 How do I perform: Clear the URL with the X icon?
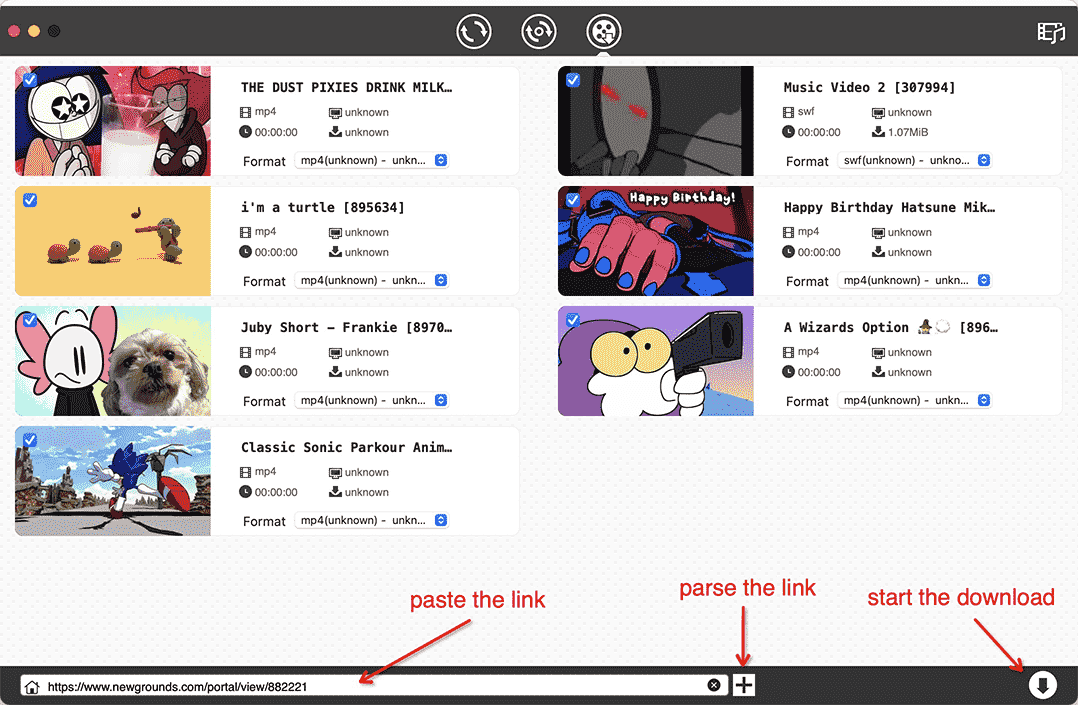[714, 685]
